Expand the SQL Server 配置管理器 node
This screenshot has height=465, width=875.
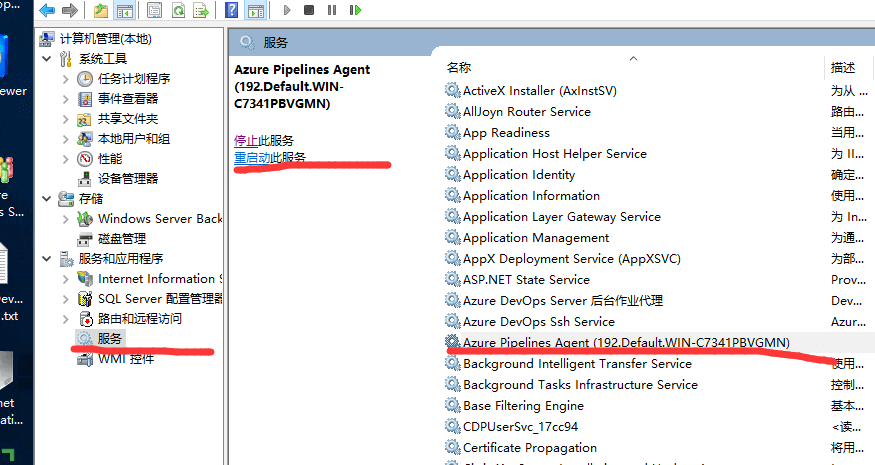(x=66, y=299)
